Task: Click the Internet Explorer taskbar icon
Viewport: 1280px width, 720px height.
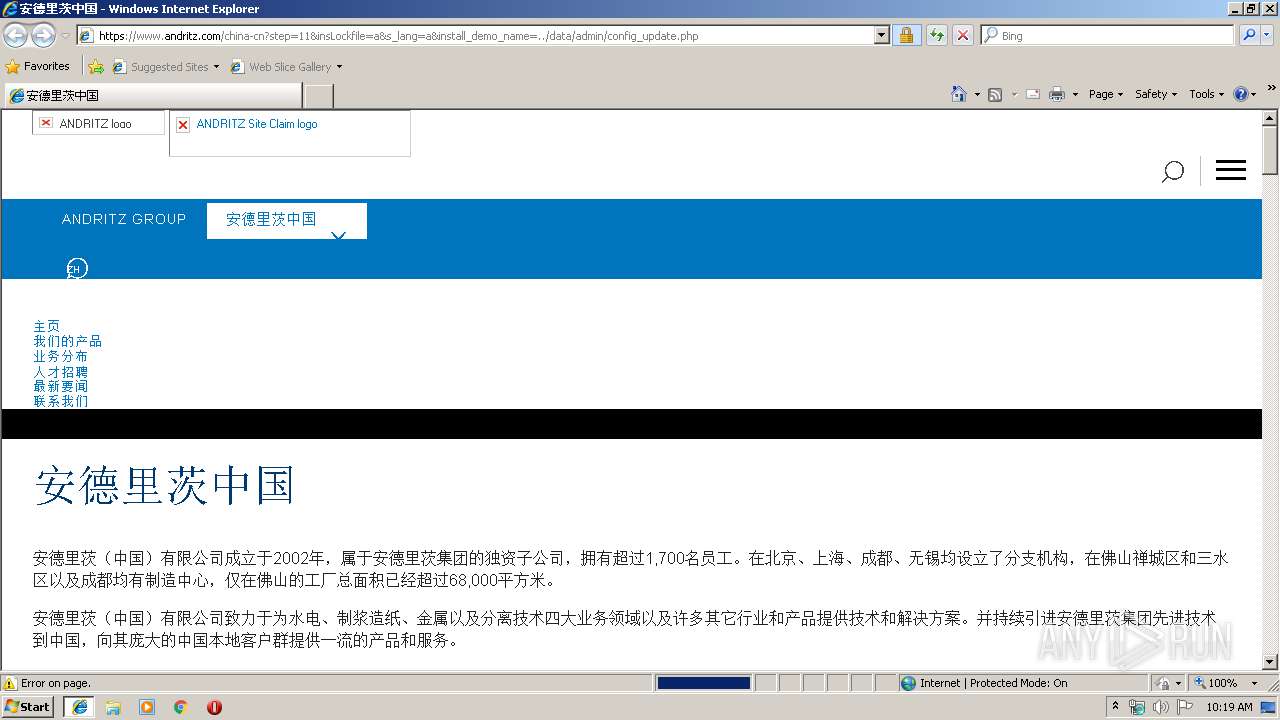Action: coord(80,707)
